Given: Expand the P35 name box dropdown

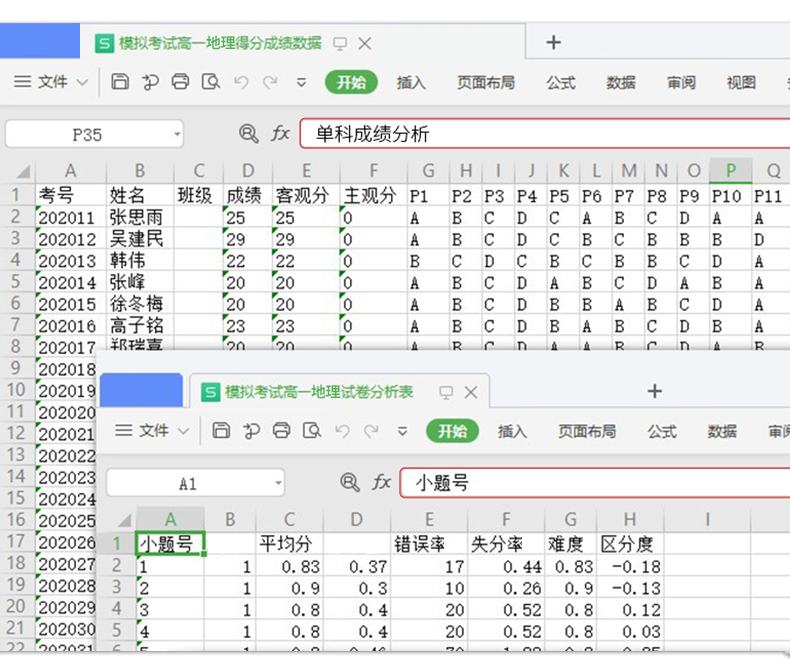Looking at the screenshot, I should pos(177,133).
